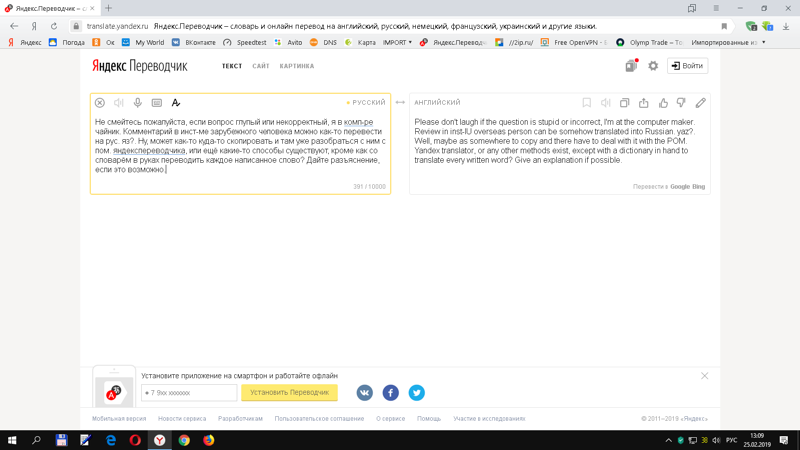Open translator settings gear

click(x=653, y=66)
